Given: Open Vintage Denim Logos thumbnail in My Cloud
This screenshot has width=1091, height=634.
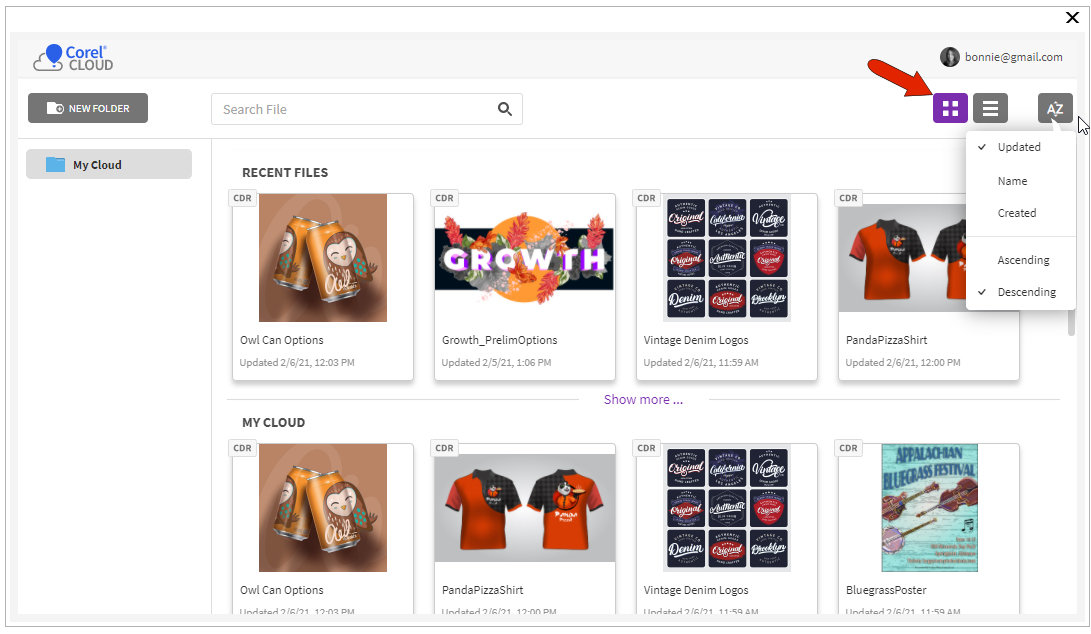Looking at the screenshot, I should 726,507.
